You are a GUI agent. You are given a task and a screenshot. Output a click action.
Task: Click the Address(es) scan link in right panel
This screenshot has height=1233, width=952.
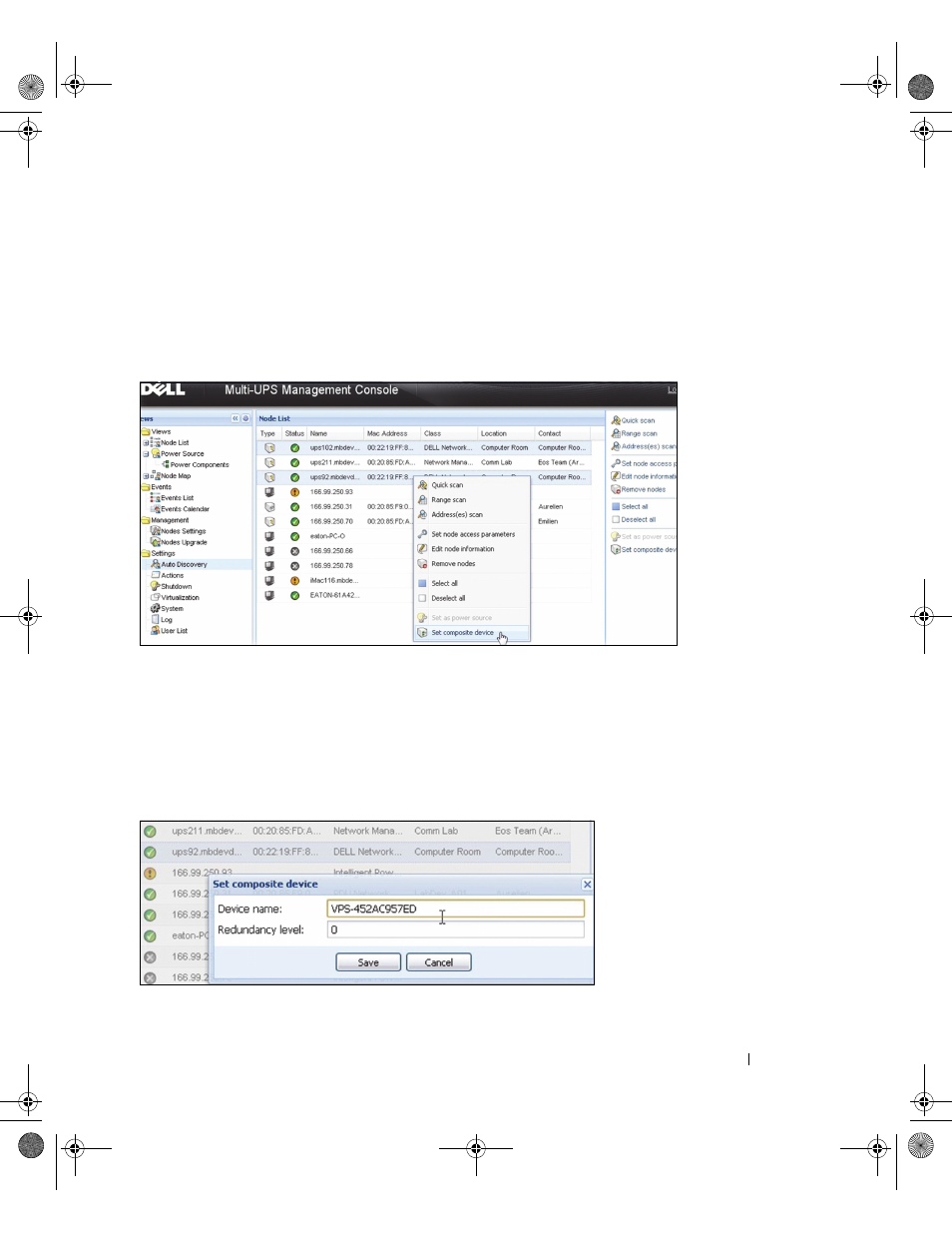[649, 446]
